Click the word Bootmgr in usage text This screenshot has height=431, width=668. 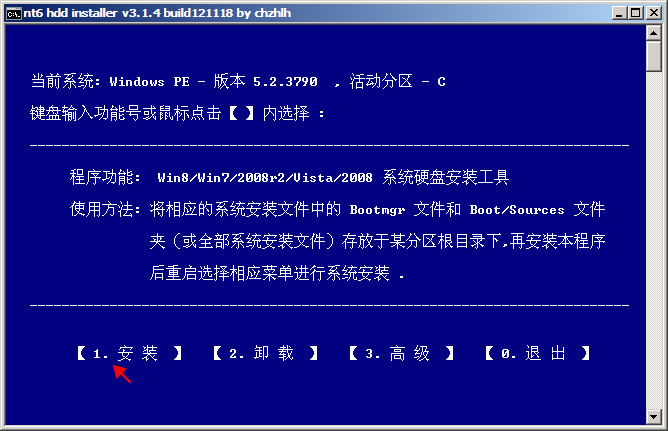tap(377, 210)
